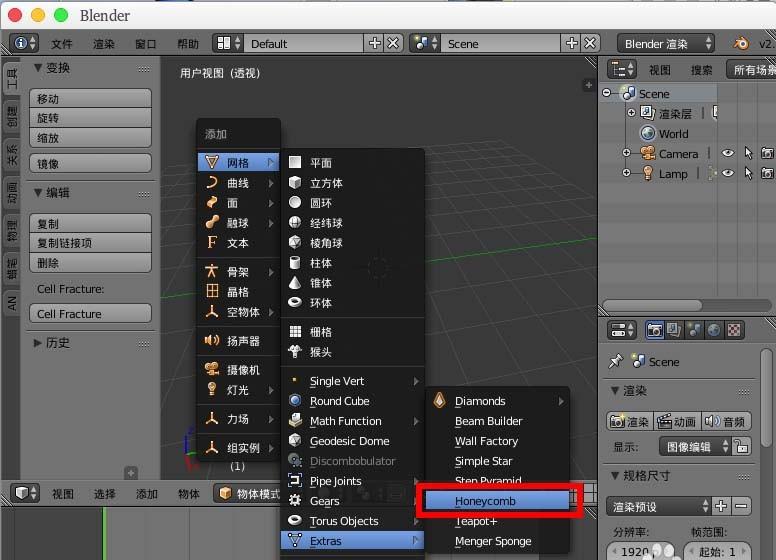Toggle Camera visibility eye in outliner
The height and width of the screenshot is (560, 776).
pos(728,153)
